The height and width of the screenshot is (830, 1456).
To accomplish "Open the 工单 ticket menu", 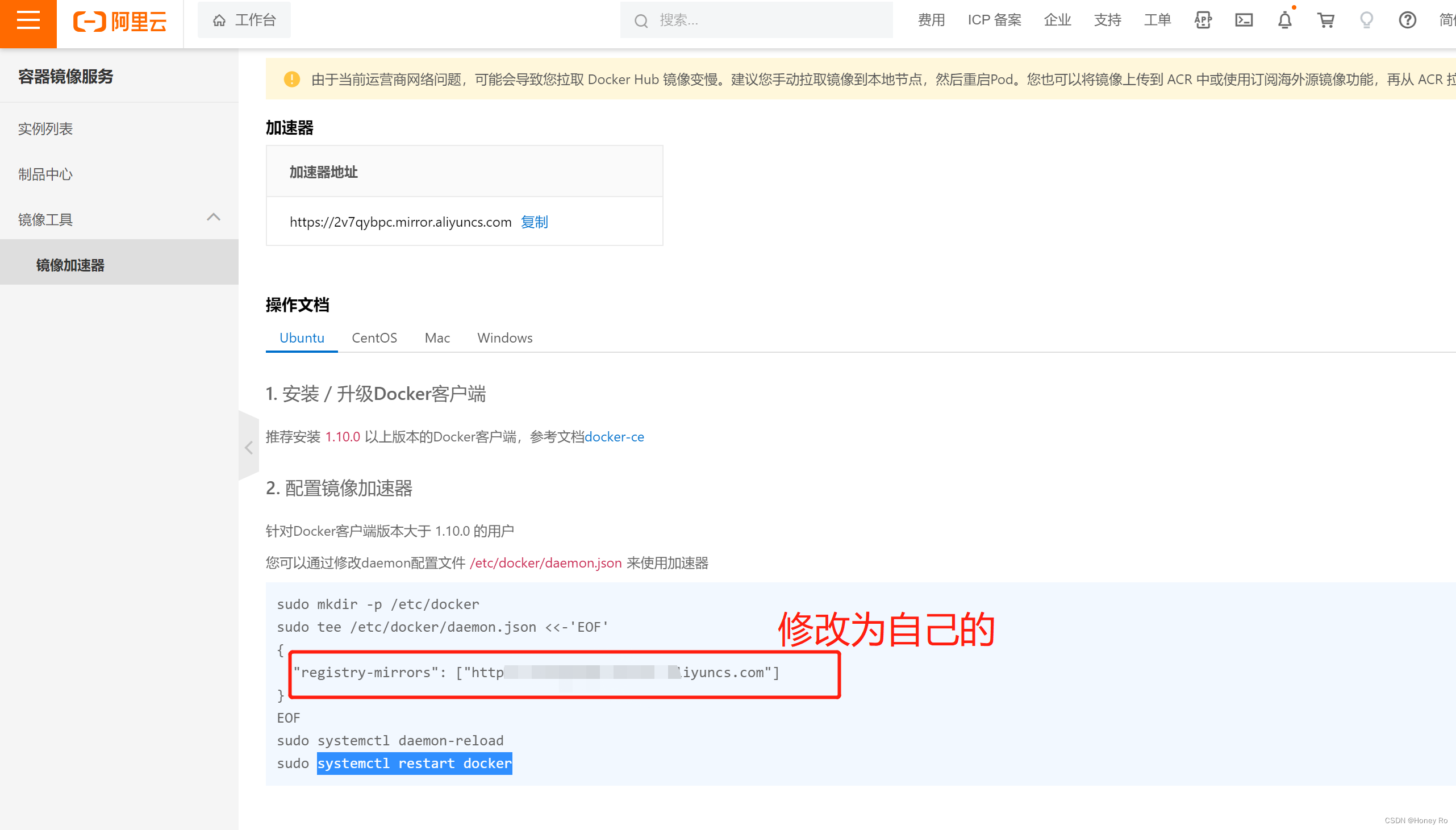I will click(x=1156, y=20).
